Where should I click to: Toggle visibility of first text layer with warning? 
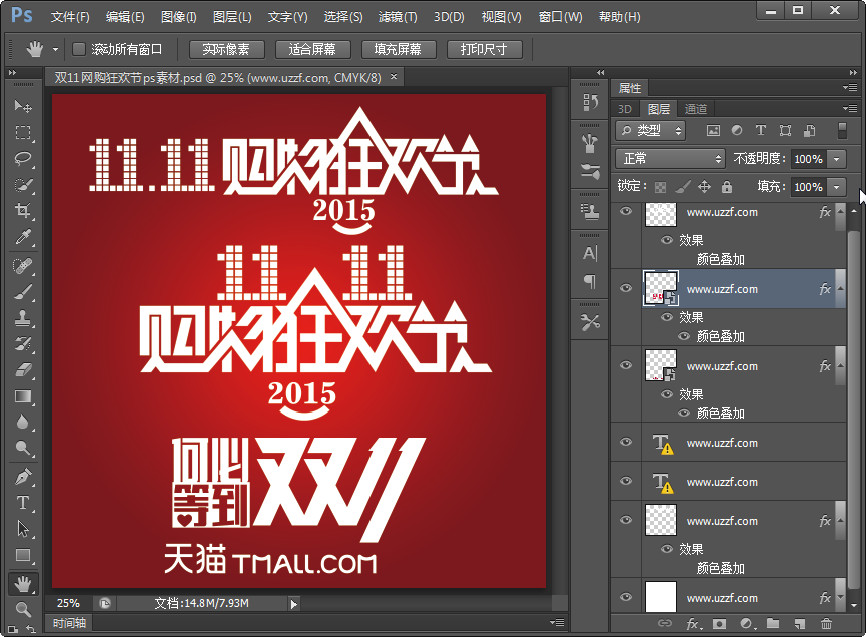coord(626,442)
